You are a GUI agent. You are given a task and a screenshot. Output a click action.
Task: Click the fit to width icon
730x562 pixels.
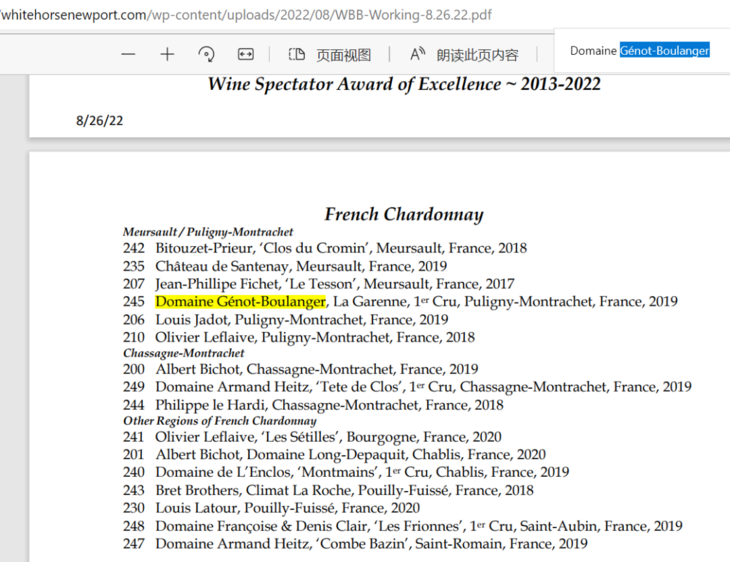point(245,54)
